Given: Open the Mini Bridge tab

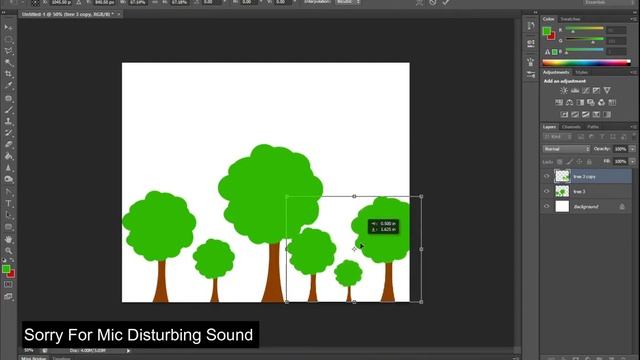Looking at the screenshot, I should (34, 358).
